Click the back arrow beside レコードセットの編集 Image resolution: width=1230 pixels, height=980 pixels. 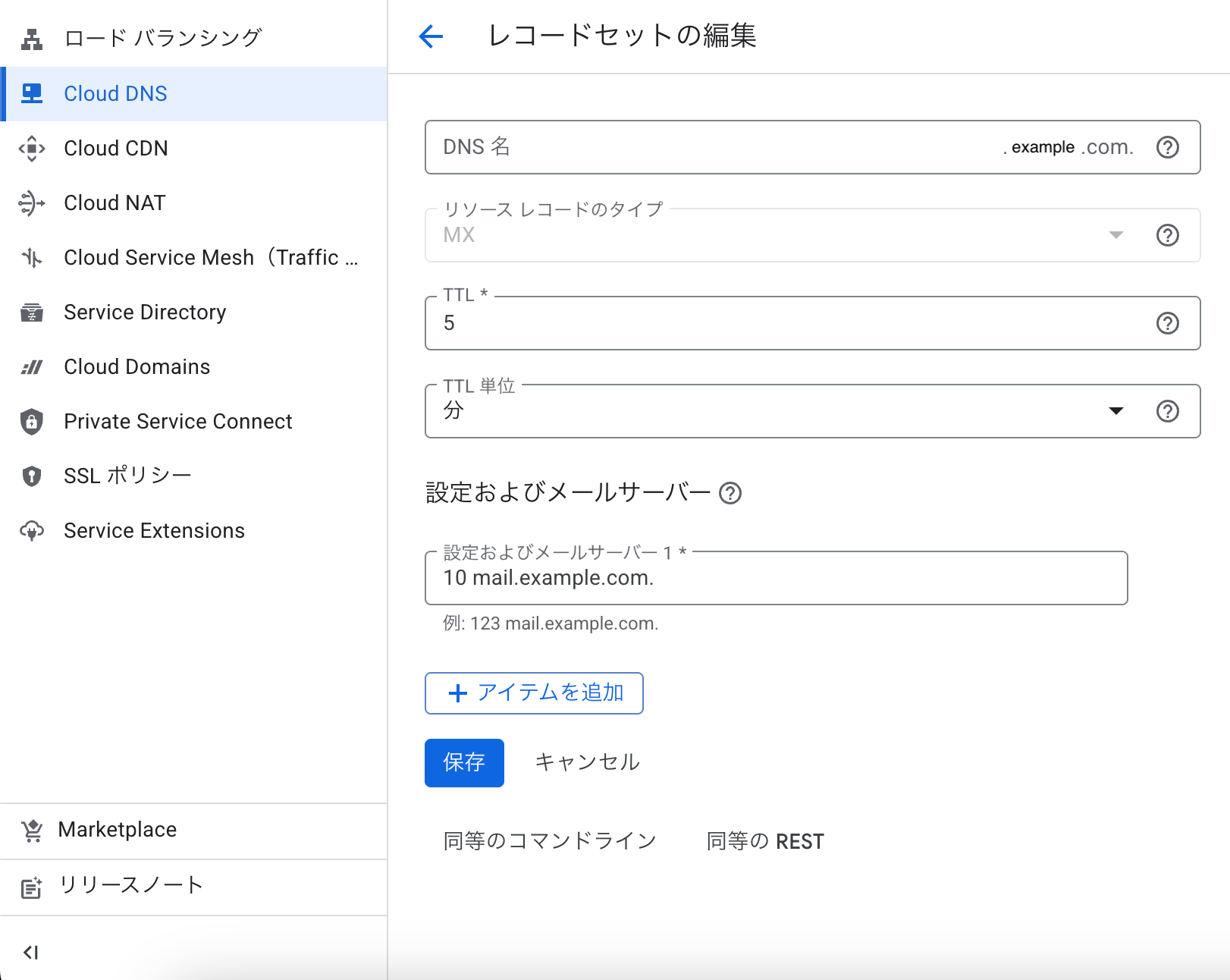(x=431, y=36)
